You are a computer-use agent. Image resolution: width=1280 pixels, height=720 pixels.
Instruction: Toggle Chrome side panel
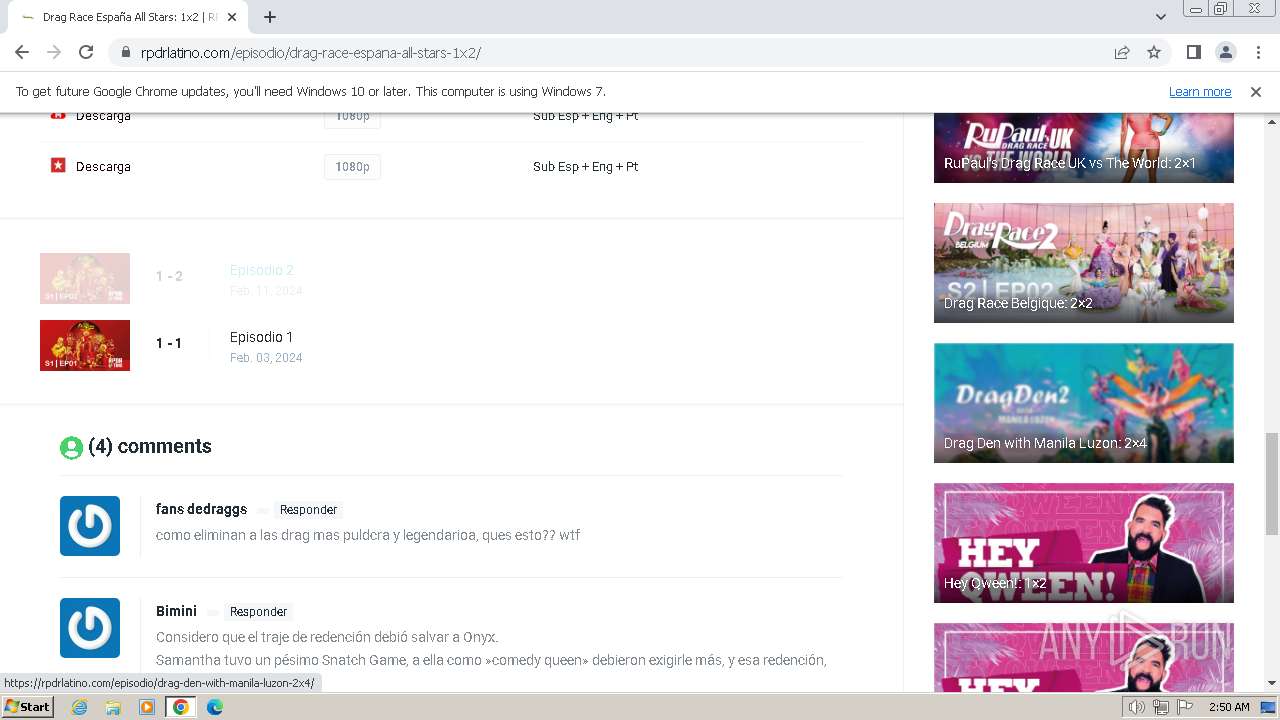[x=1193, y=52]
